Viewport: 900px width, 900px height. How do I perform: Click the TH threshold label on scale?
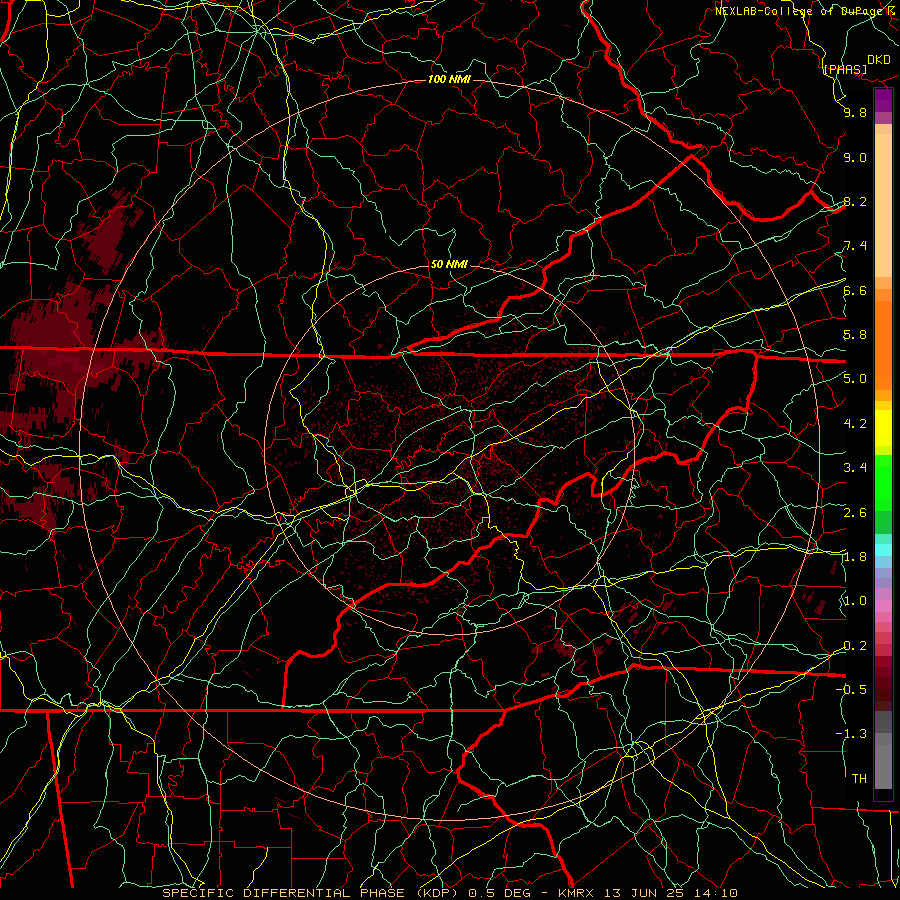pos(859,779)
